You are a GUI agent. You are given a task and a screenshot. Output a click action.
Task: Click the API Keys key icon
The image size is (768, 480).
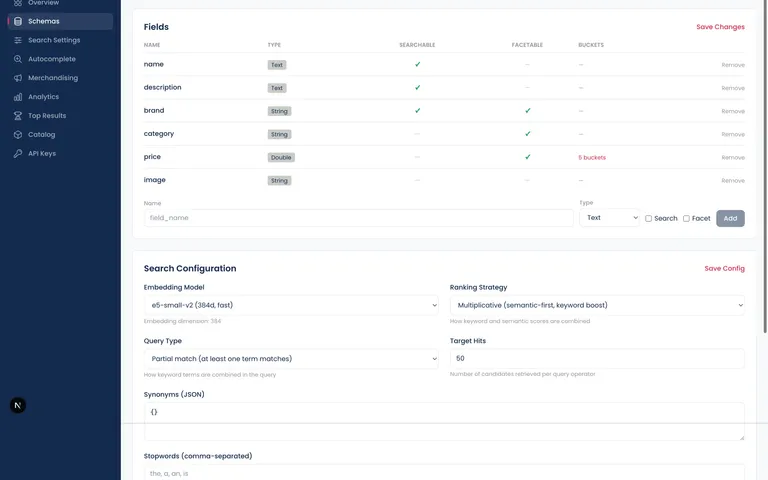(x=18, y=153)
